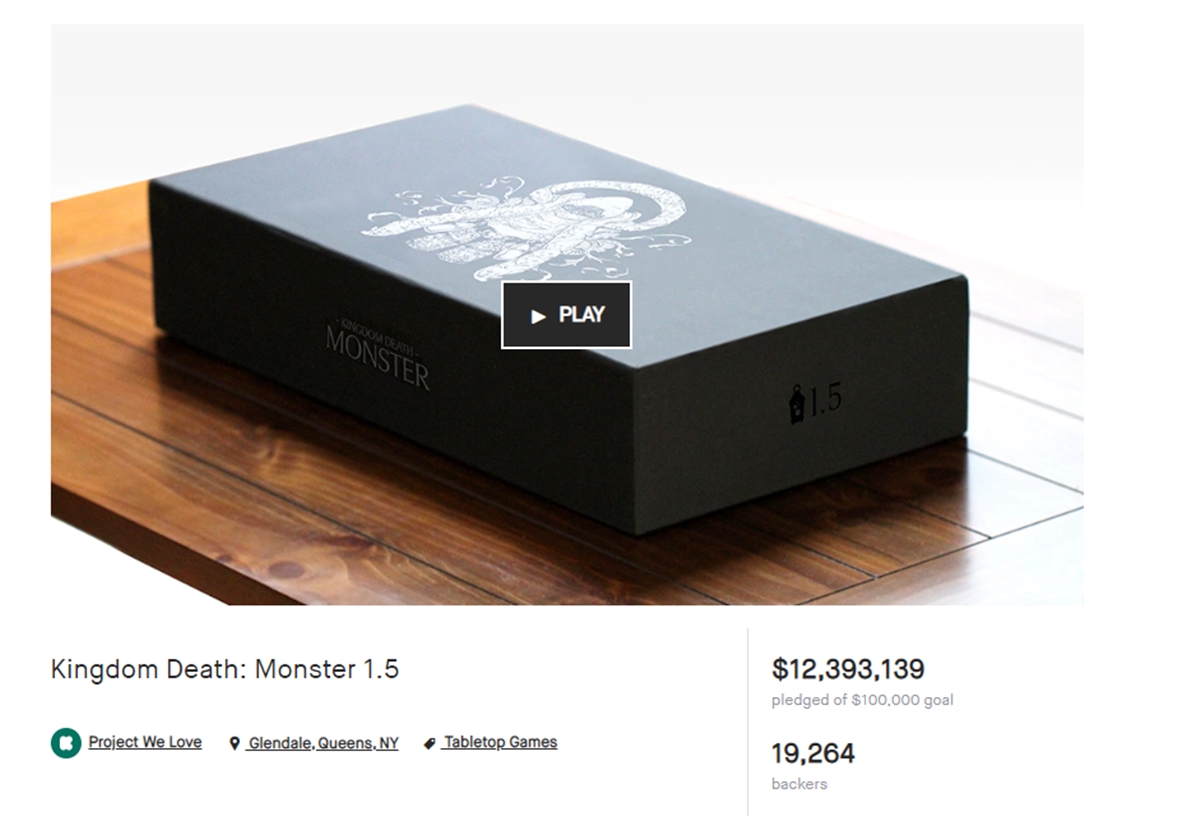Viewport: 1200px width, 816px height.
Task: Click the backers label under the count
Action: point(799,784)
